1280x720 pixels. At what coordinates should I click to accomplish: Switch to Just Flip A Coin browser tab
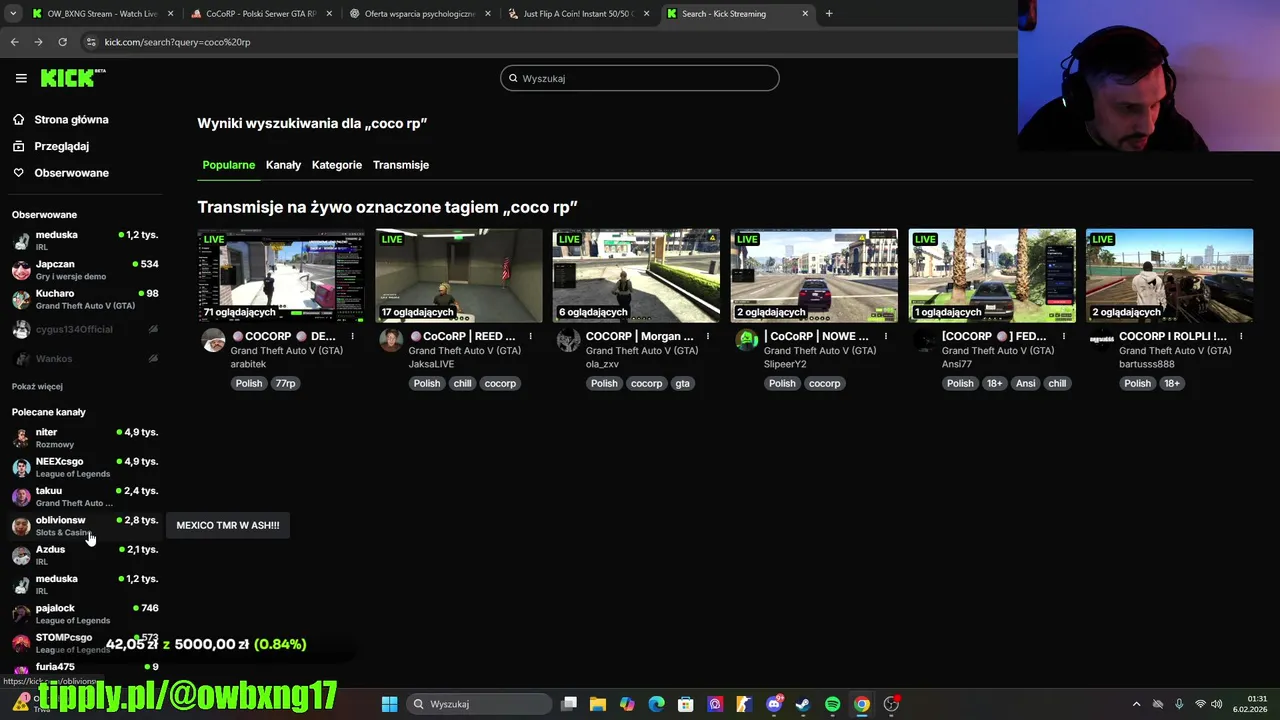(x=577, y=14)
